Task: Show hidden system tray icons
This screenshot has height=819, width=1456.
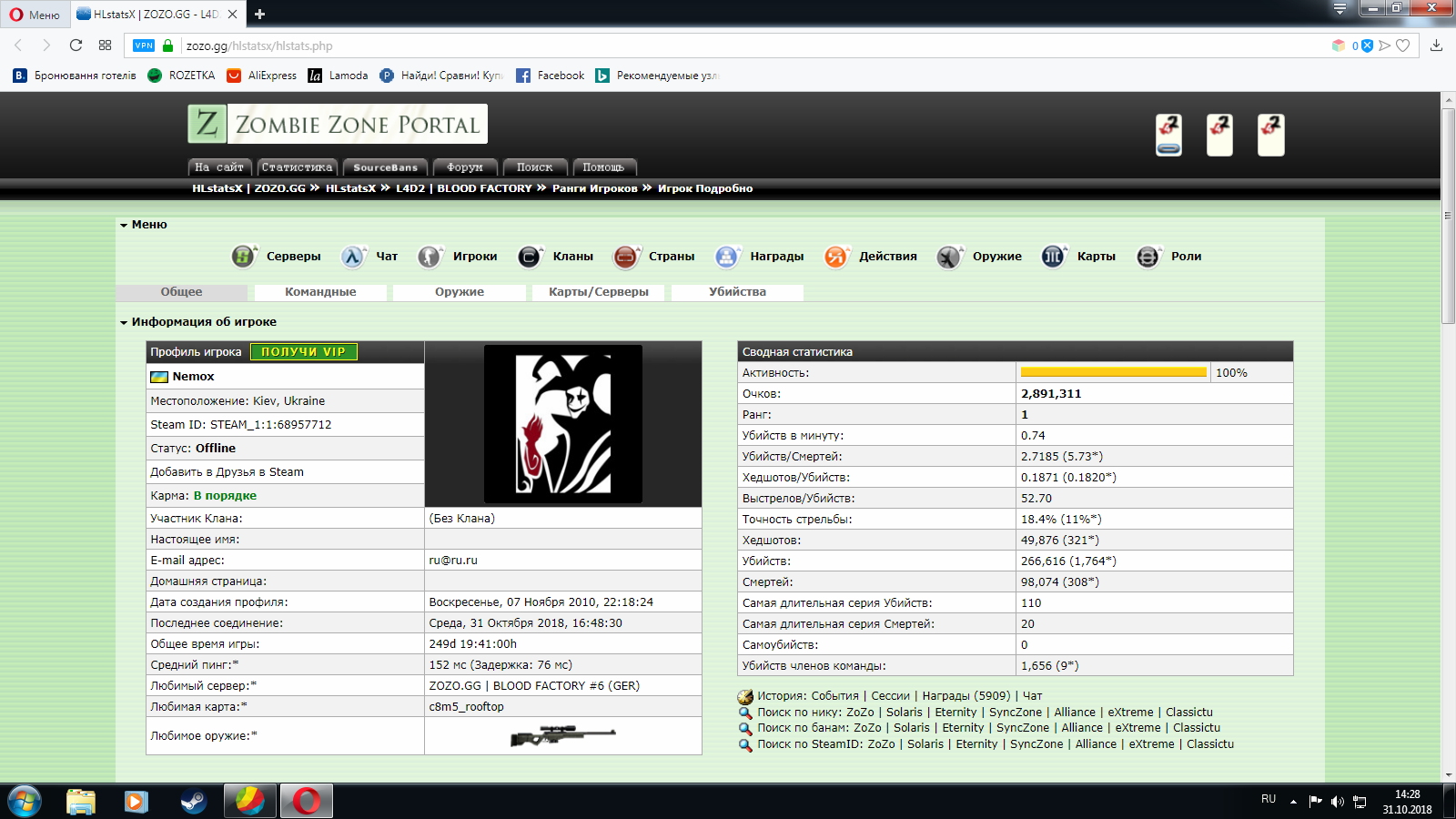Action: (x=1293, y=802)
